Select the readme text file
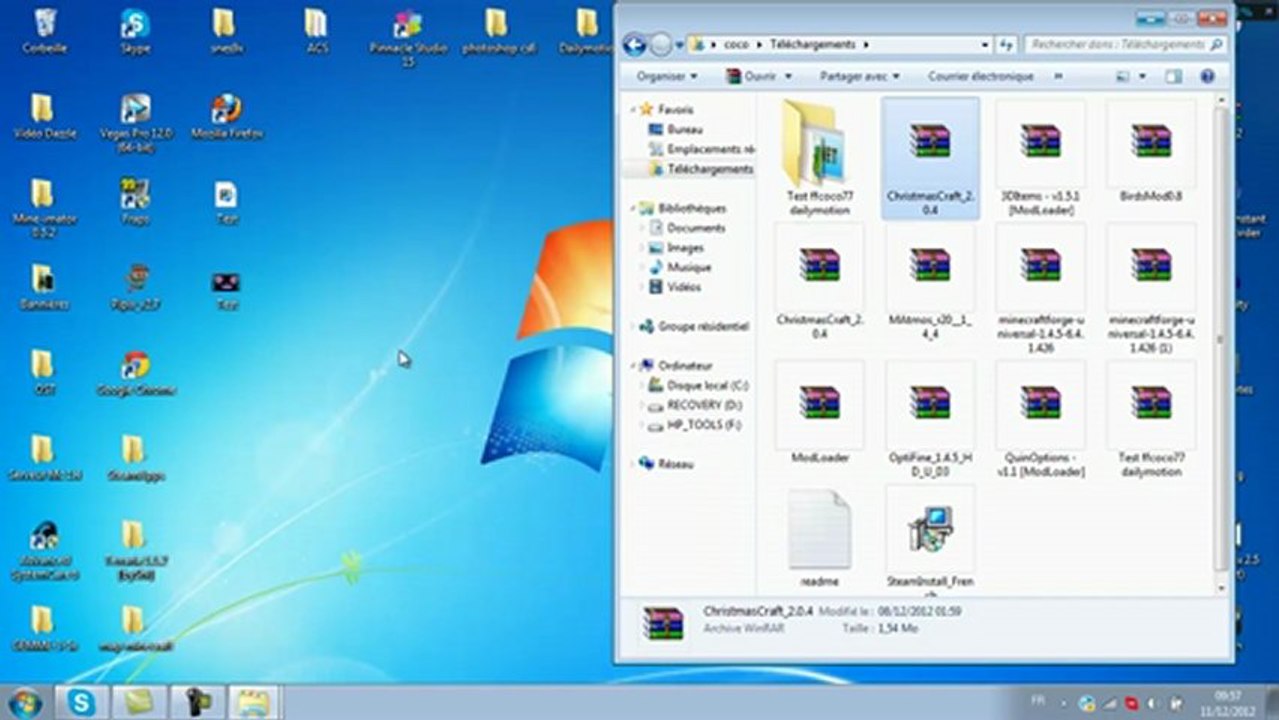The width and height of the screenshot is (1279, 720). point(819,539)
